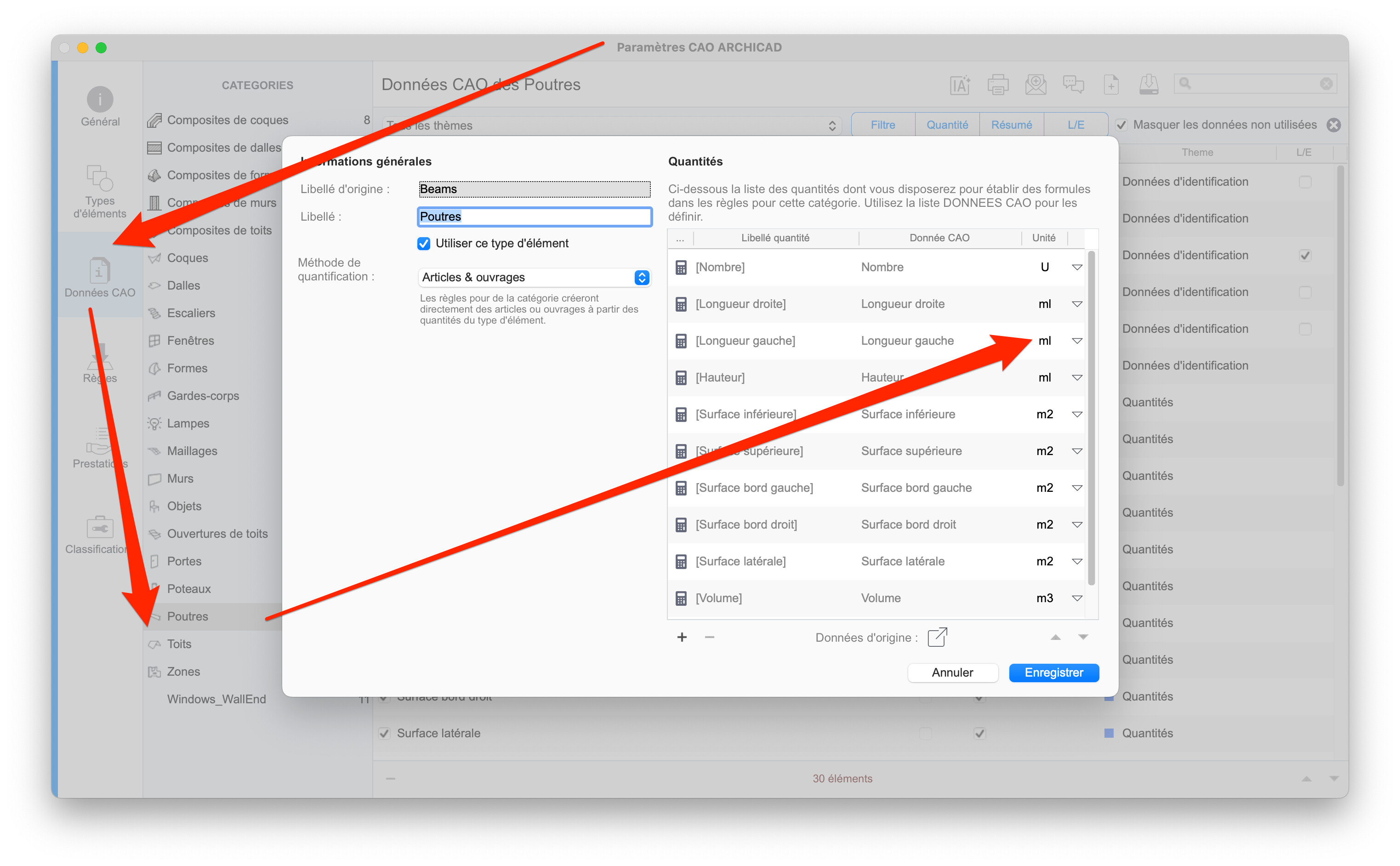Click the download tray icon in toolbar
Screen dimensions: 1400x866
tap(1149, 85)
